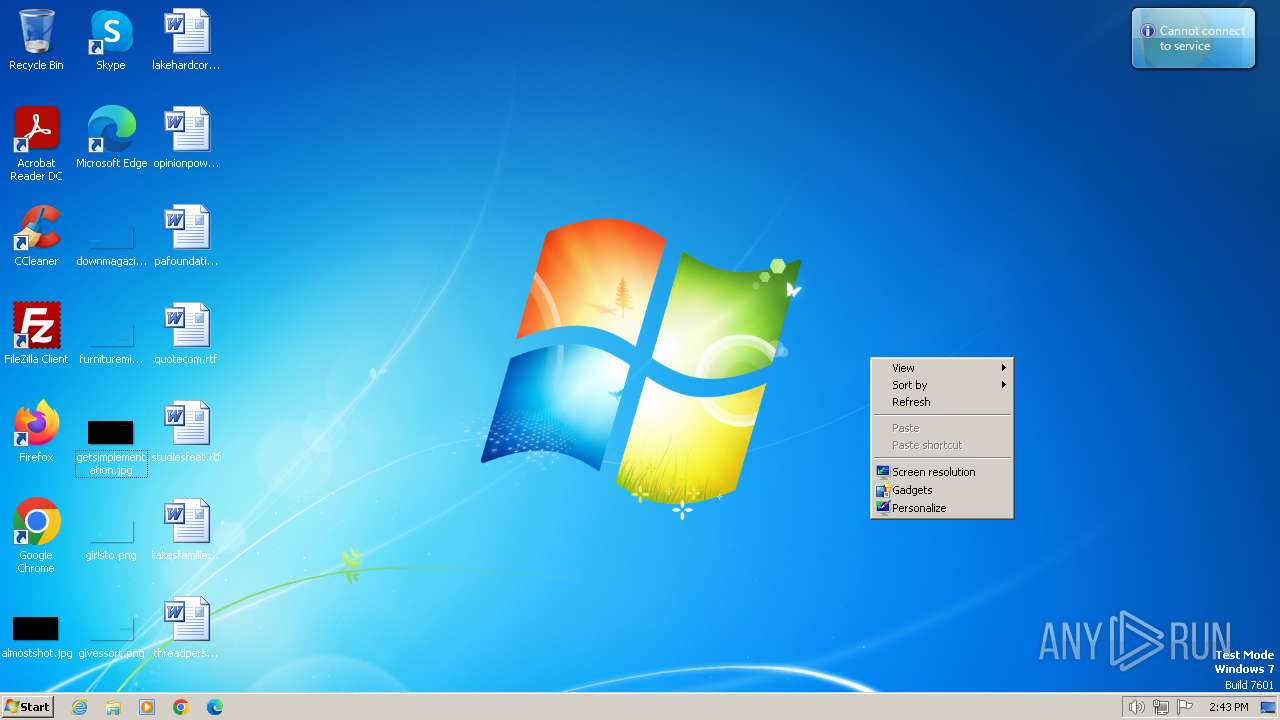
Task: Open Windows Explorer from the taskbar
Action: point(113,707)
